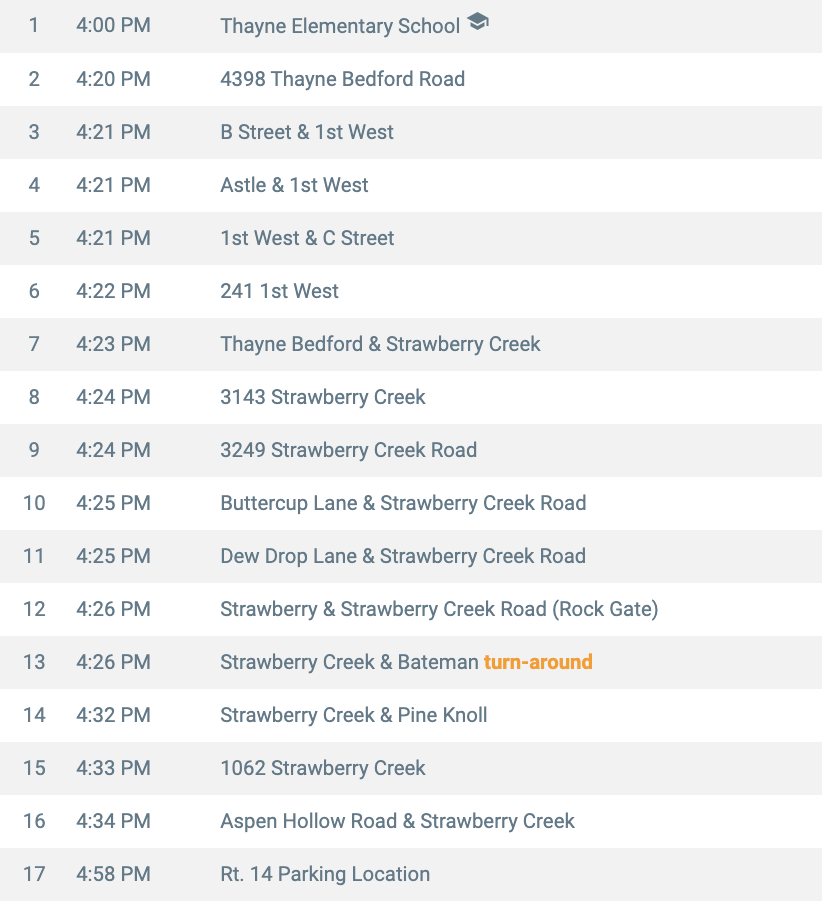Open the 3143 Strawberry Creek stop

tap(322, 397)
